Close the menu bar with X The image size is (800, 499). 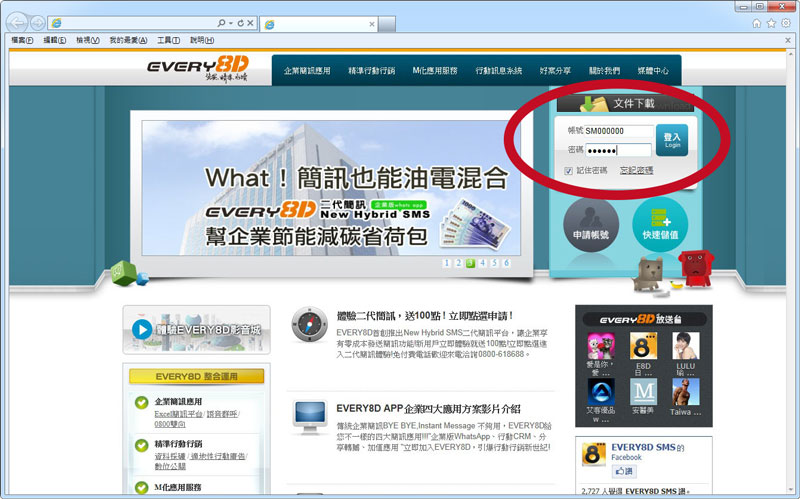[x=788, y=40]
